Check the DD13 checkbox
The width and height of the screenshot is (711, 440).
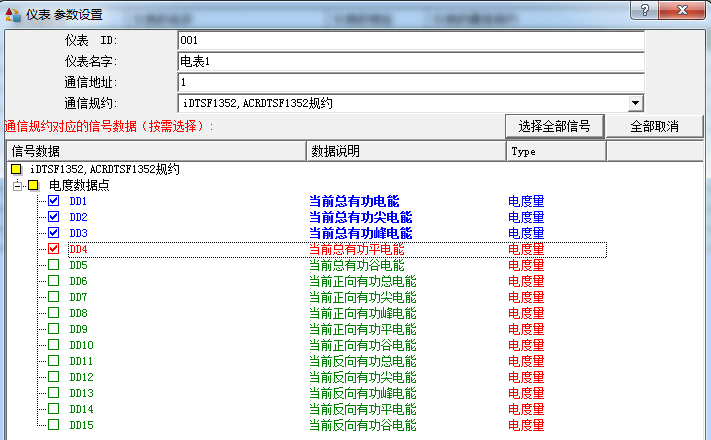[54, 392]
